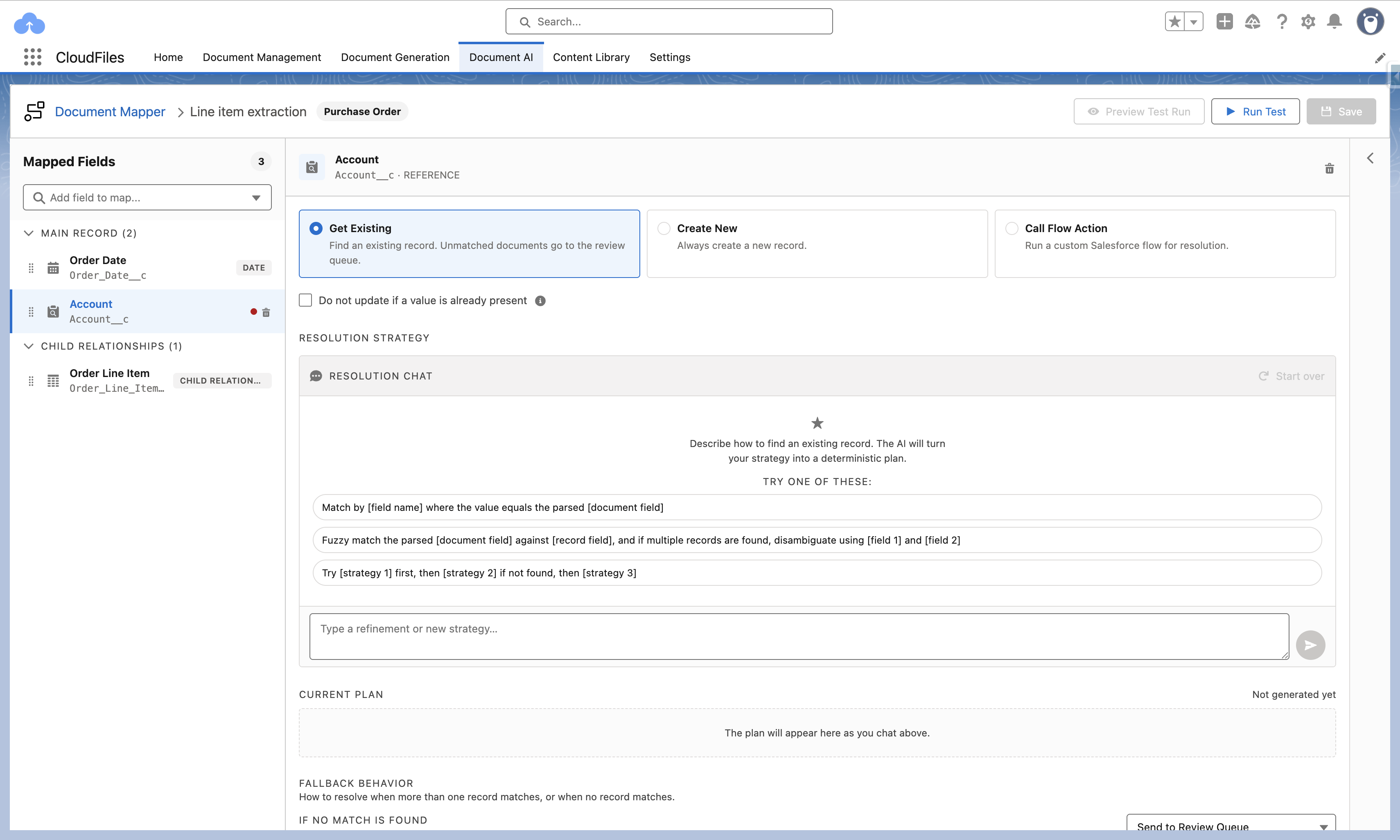
Task: Open the Home tab
Action: (168, 57)
